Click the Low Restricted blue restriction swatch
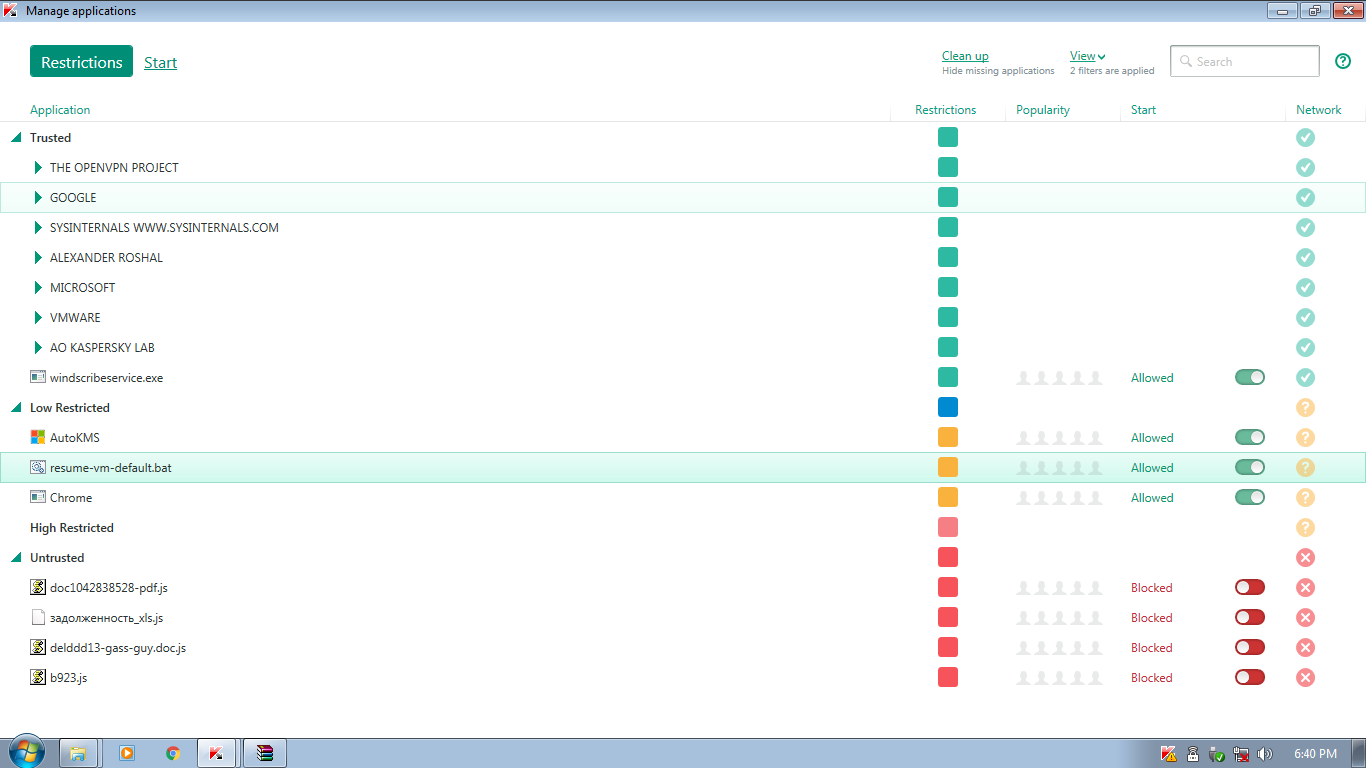 click(948, 407)
